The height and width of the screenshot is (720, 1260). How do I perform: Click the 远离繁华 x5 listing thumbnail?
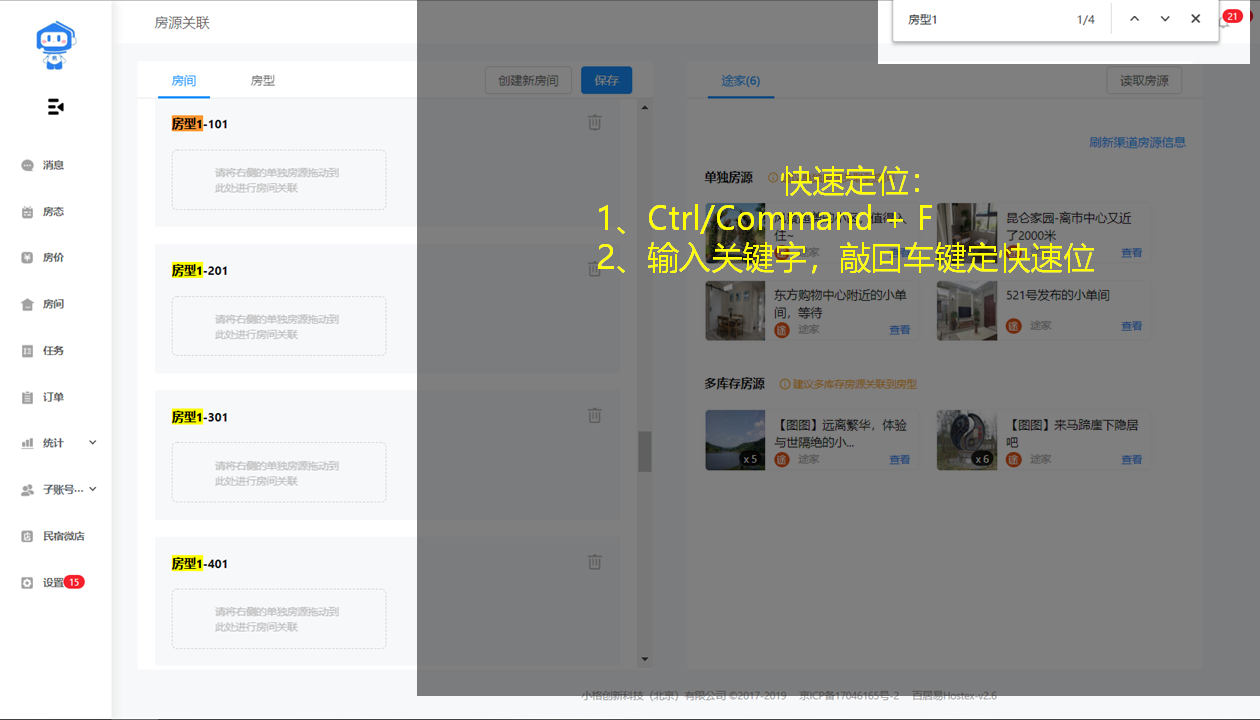coord(735,440)
